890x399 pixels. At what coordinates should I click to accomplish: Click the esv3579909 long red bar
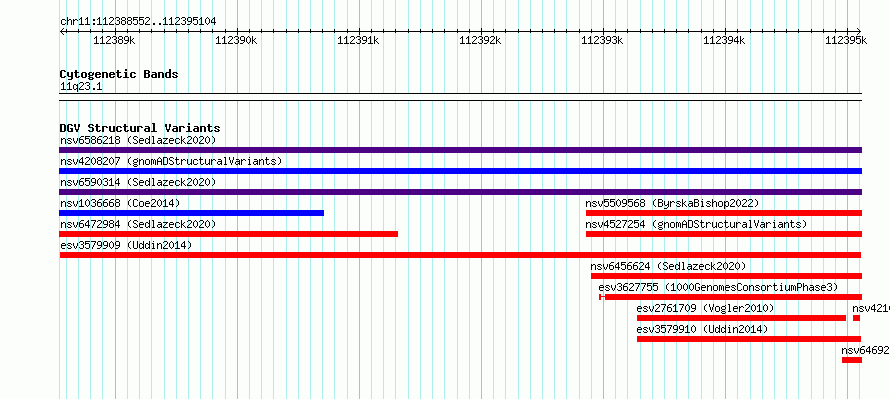(460, 255)
